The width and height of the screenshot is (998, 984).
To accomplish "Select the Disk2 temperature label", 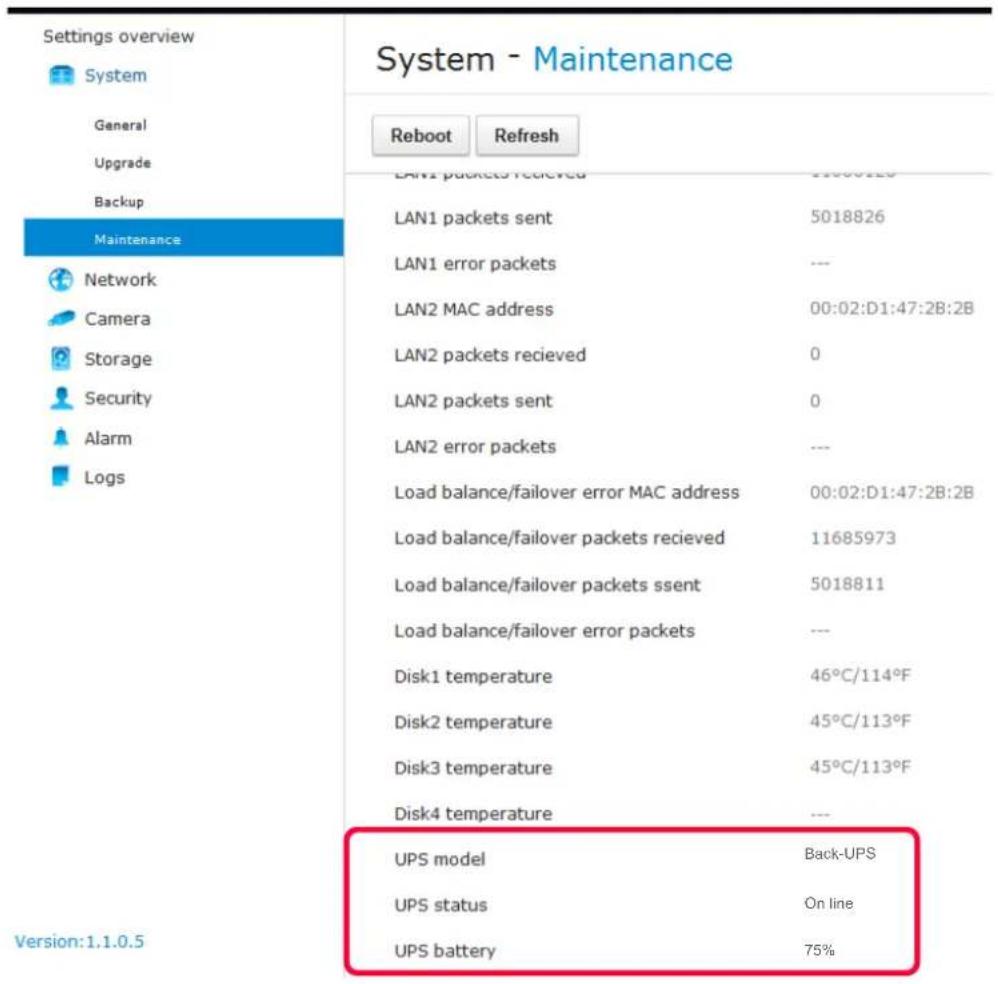I will point(473,722).
